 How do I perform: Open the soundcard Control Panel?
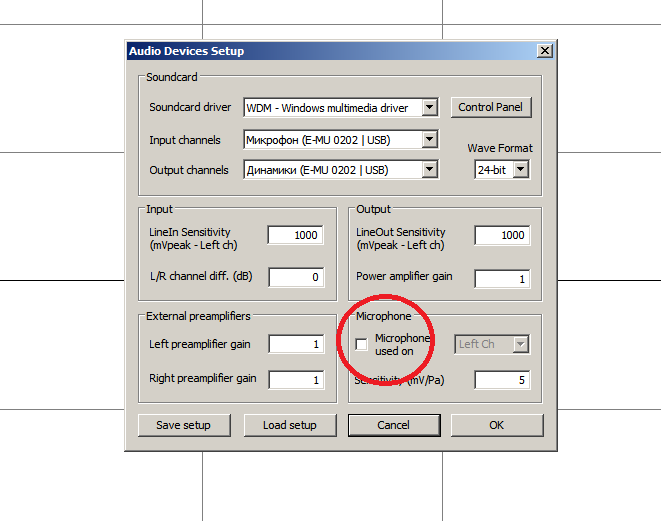pyautogui.click(x=491, y=107)
